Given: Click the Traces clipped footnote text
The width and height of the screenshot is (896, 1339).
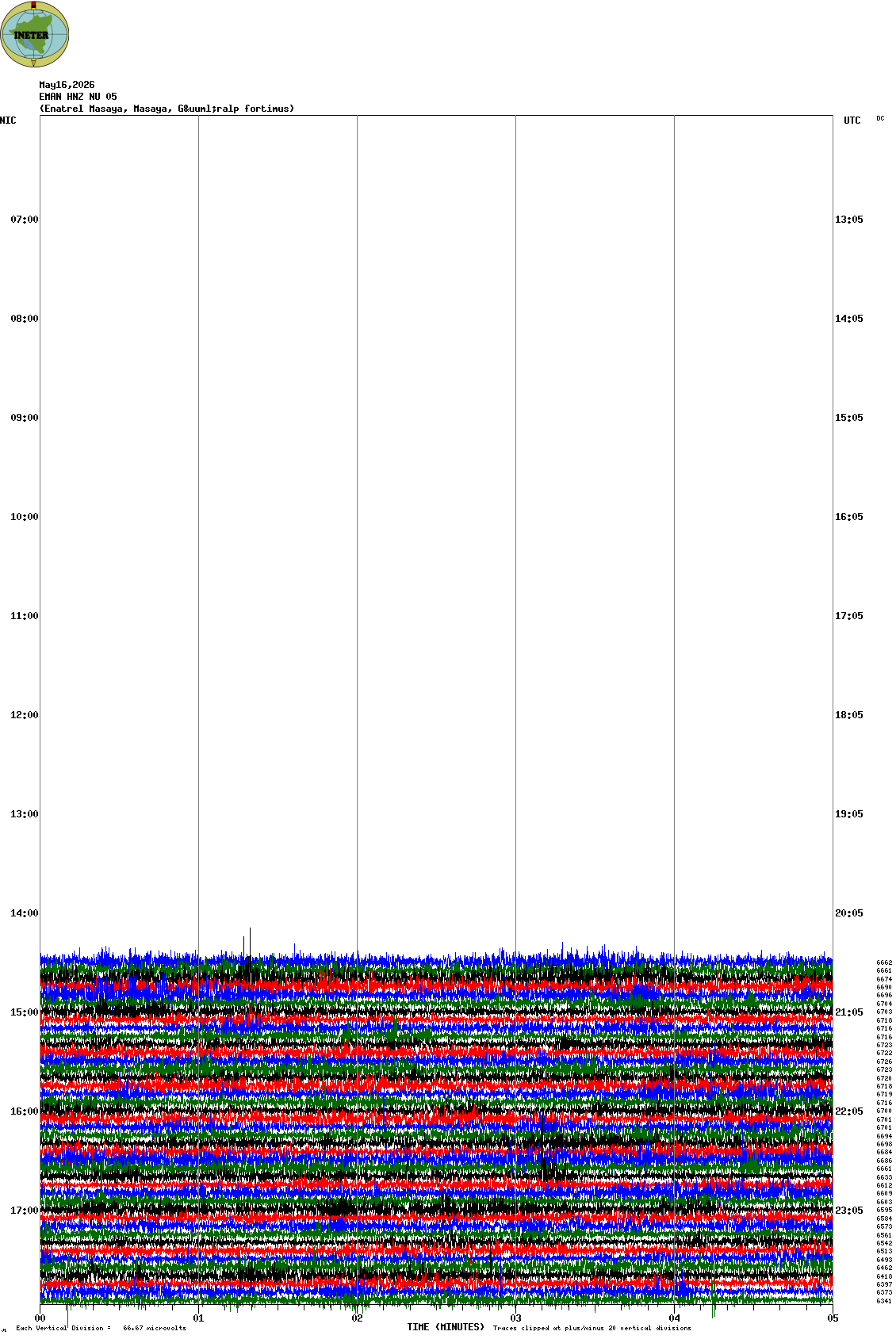Looking at the screenshot, I should (x=592, y=1328).
